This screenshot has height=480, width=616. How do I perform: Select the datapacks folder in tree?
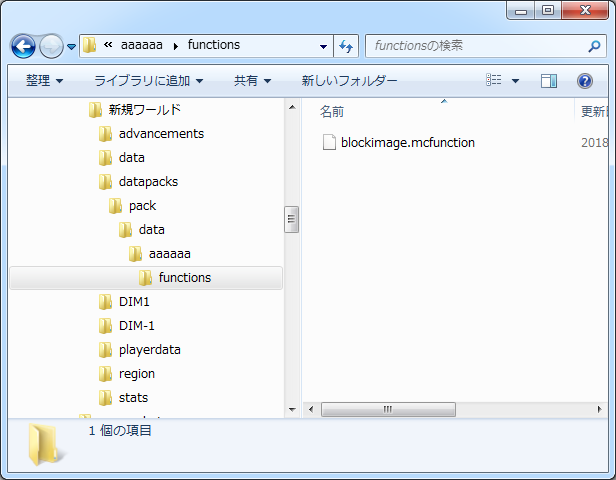148,181
